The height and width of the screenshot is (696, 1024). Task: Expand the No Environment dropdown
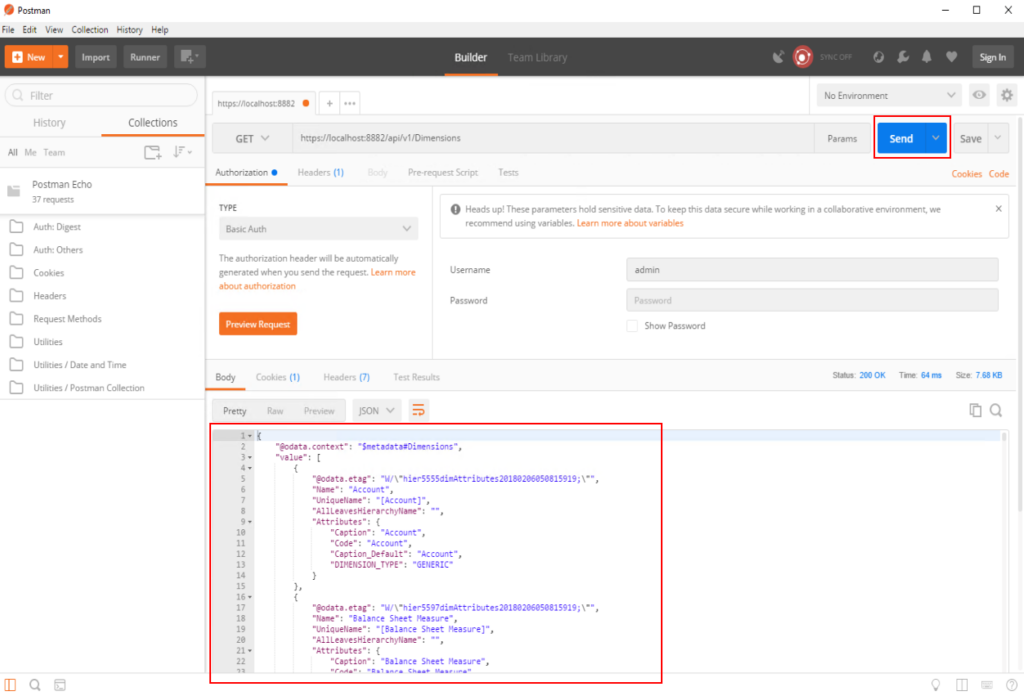click(x=888, y=96)
